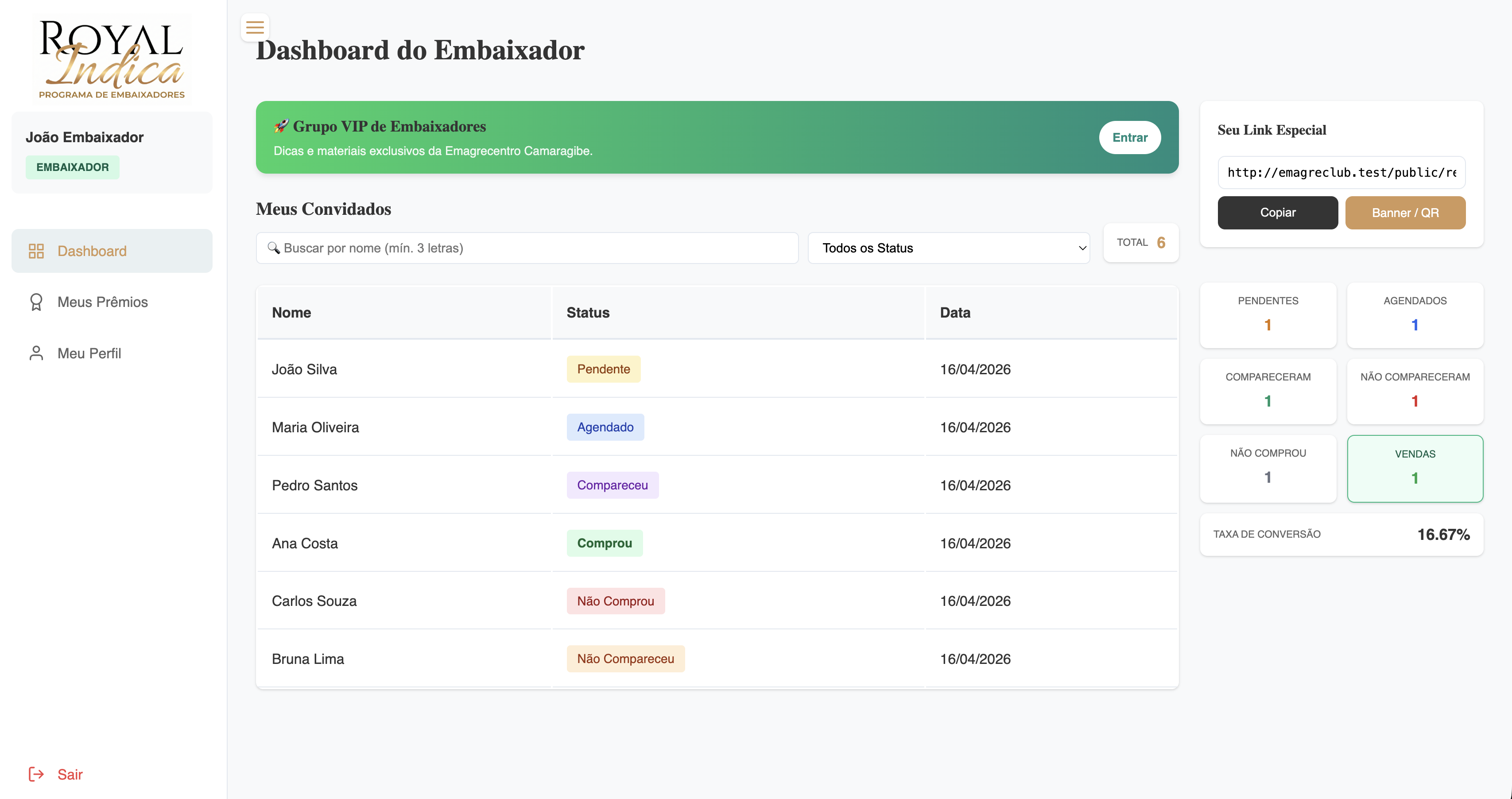Navigate to Meus Prêmios
This screenshot has height=799, width=1512.
point(102,302)
